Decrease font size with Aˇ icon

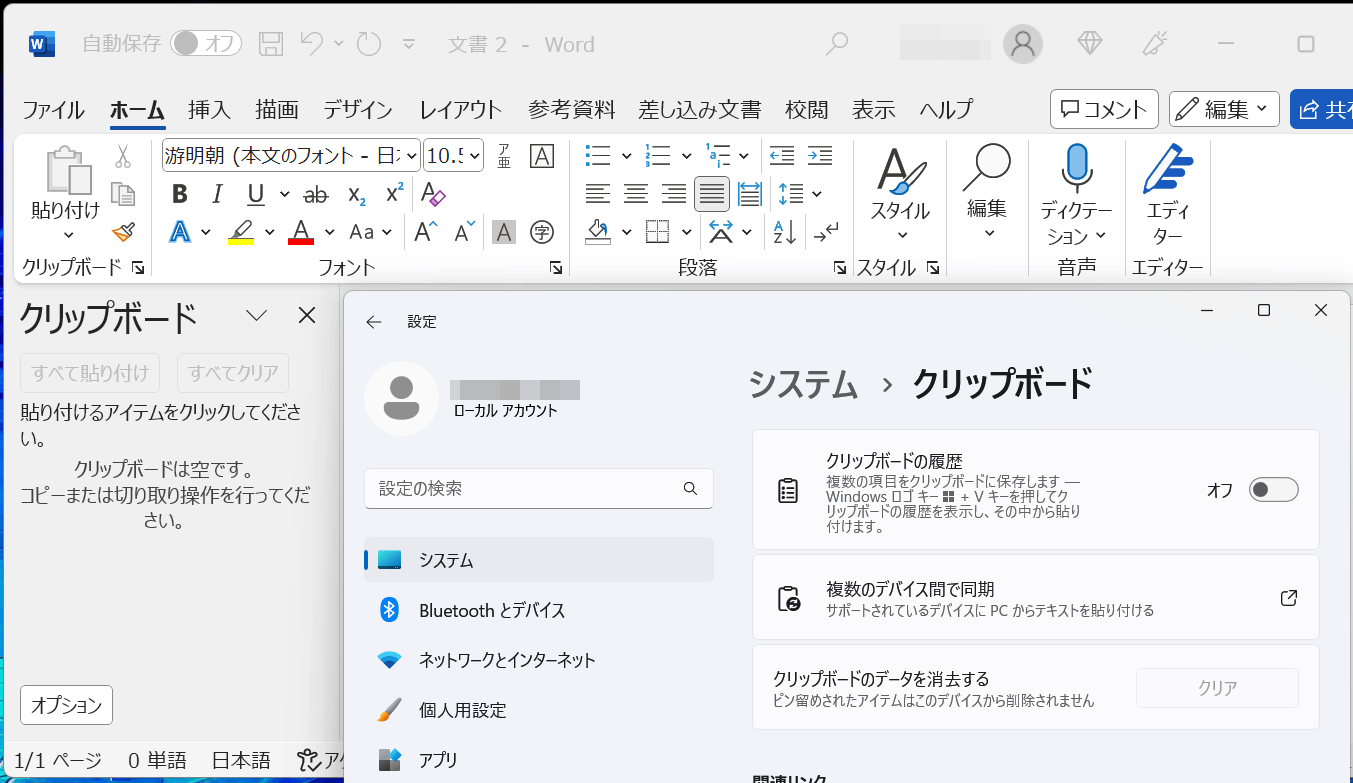click(464, 232)
